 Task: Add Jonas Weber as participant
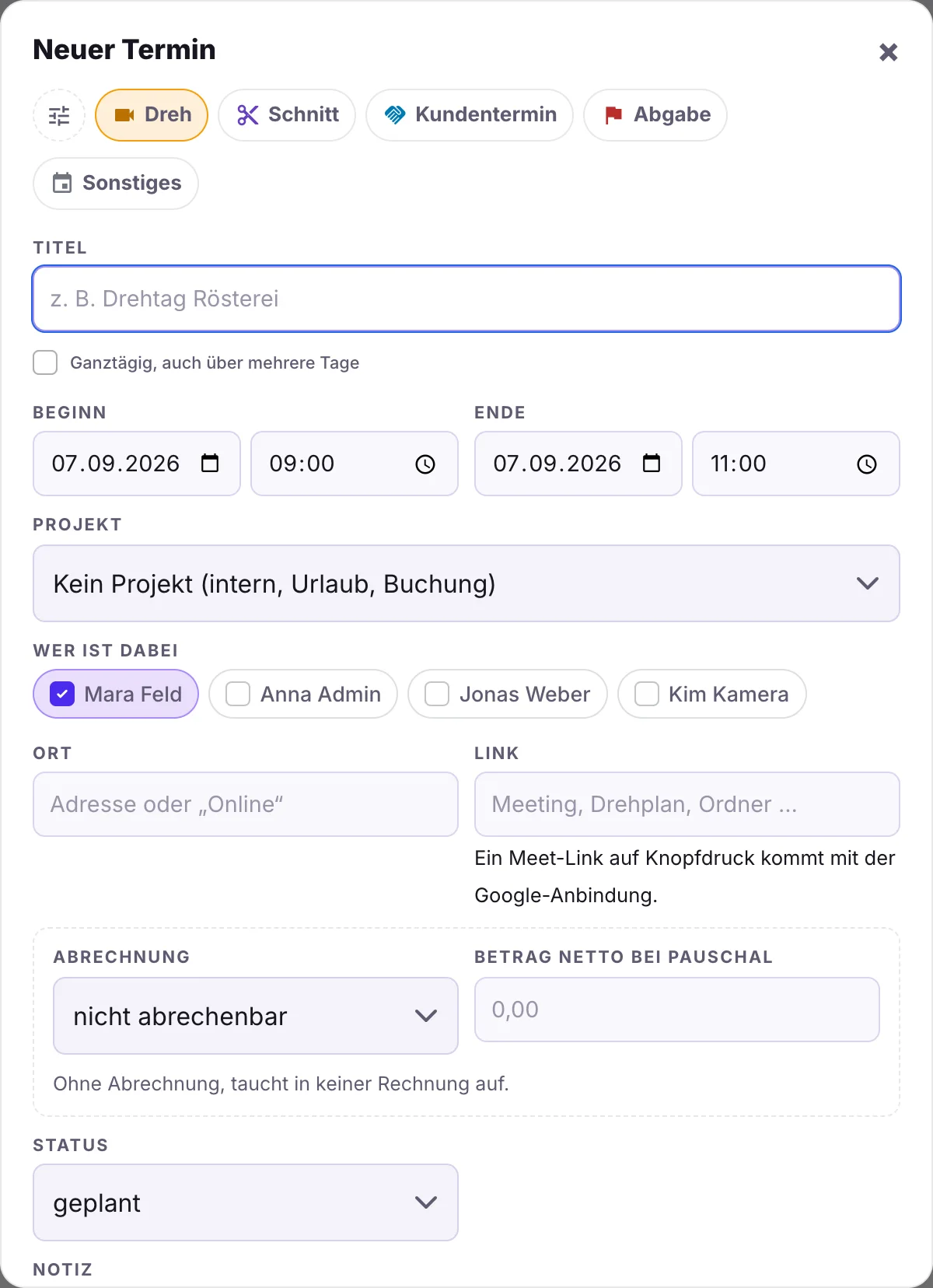tap(508, 694)
